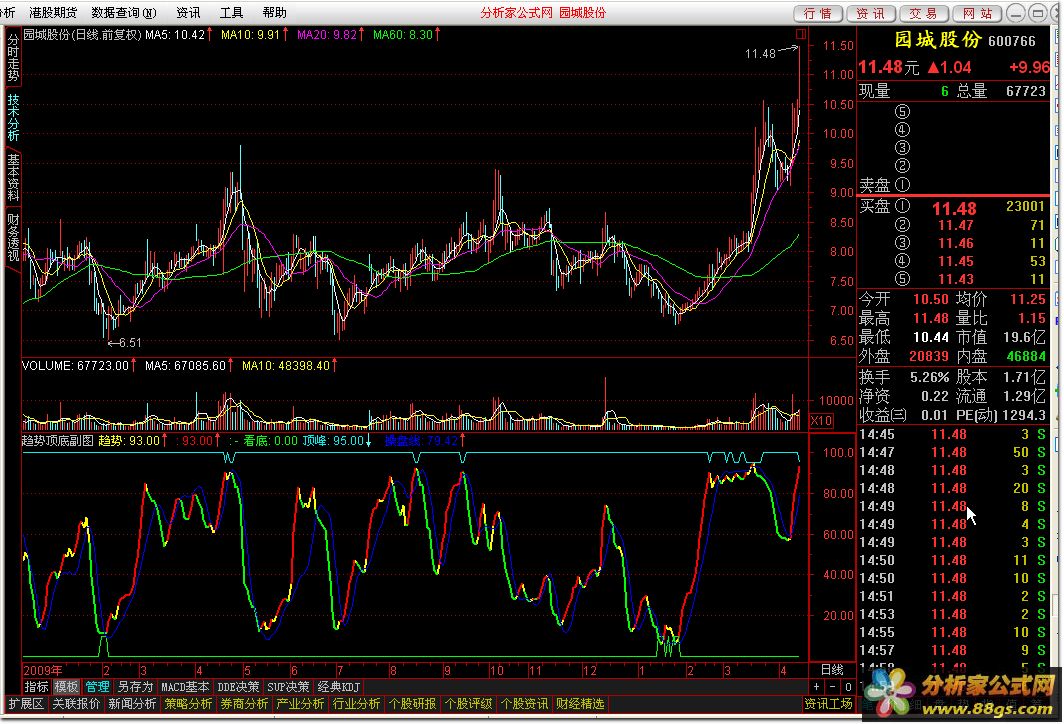Click the 换手 5.26% value
The height and width of the screenshot is (724, 1064).
(929, 377)
